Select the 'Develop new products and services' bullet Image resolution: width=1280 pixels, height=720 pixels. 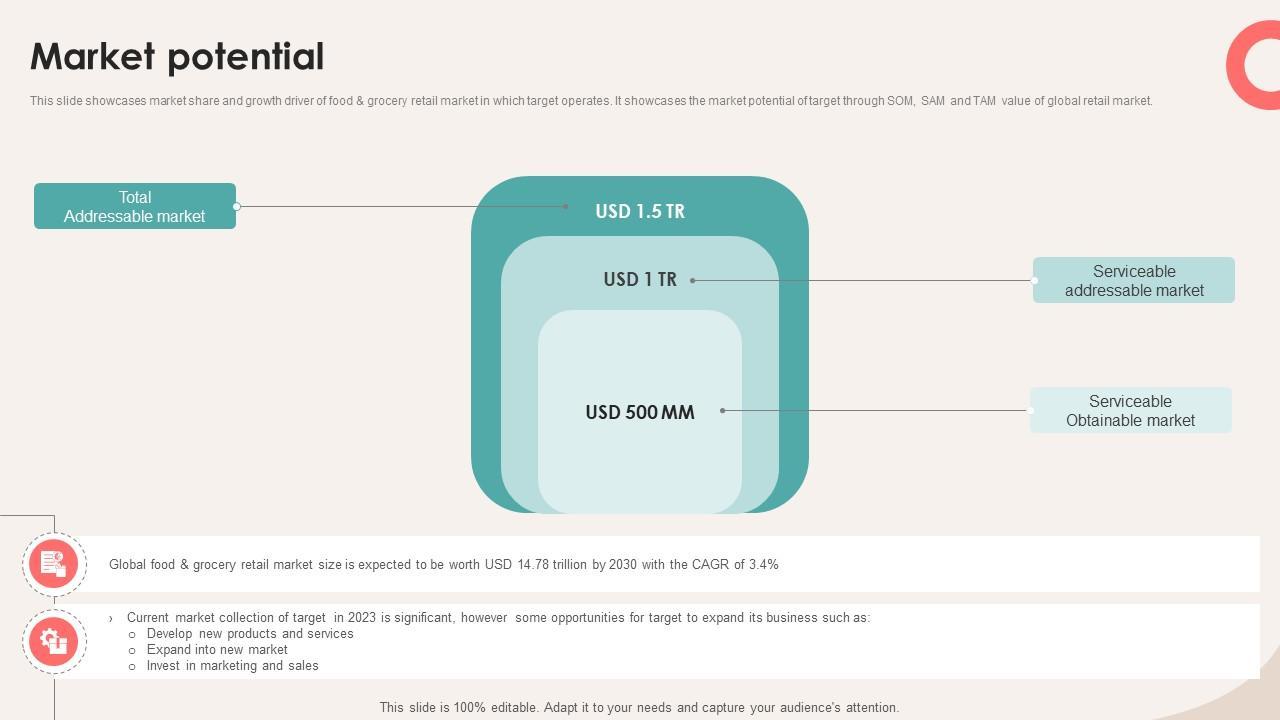pos(250,634)
